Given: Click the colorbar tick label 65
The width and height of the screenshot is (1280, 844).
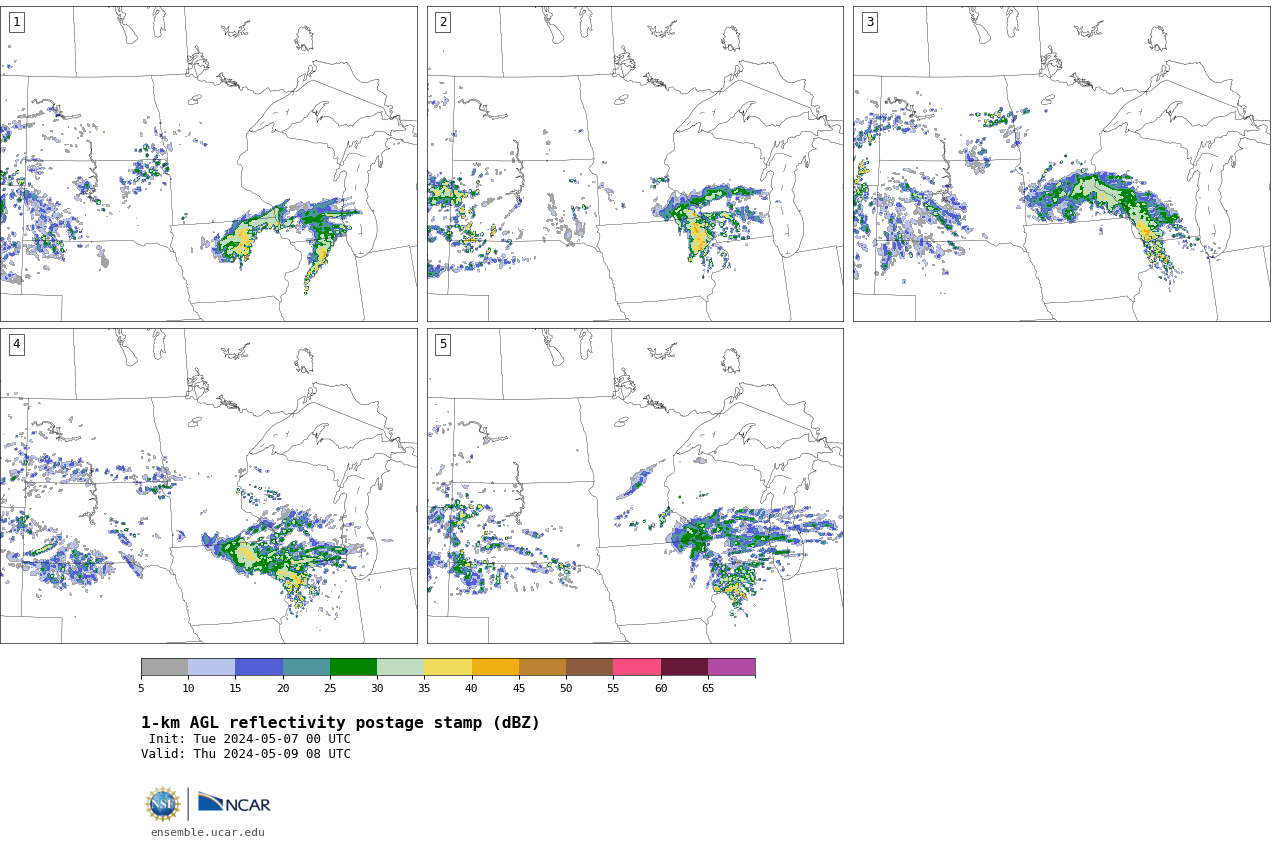Looking at the screenshot, I should 708,688.
